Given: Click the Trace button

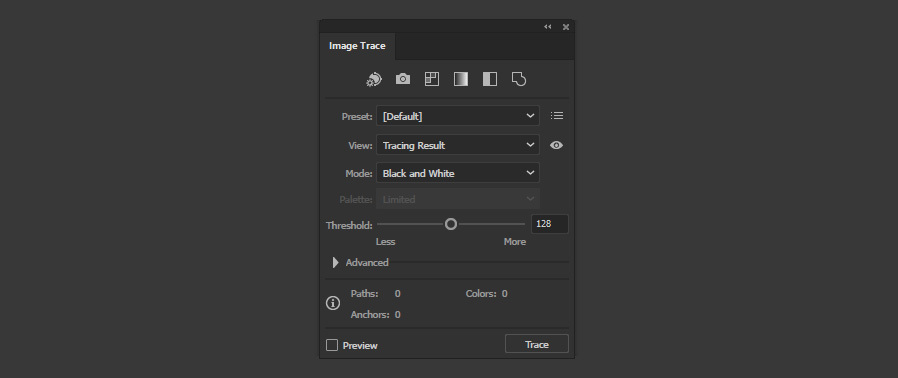Looking at the screenshot, I should point(537,344).
